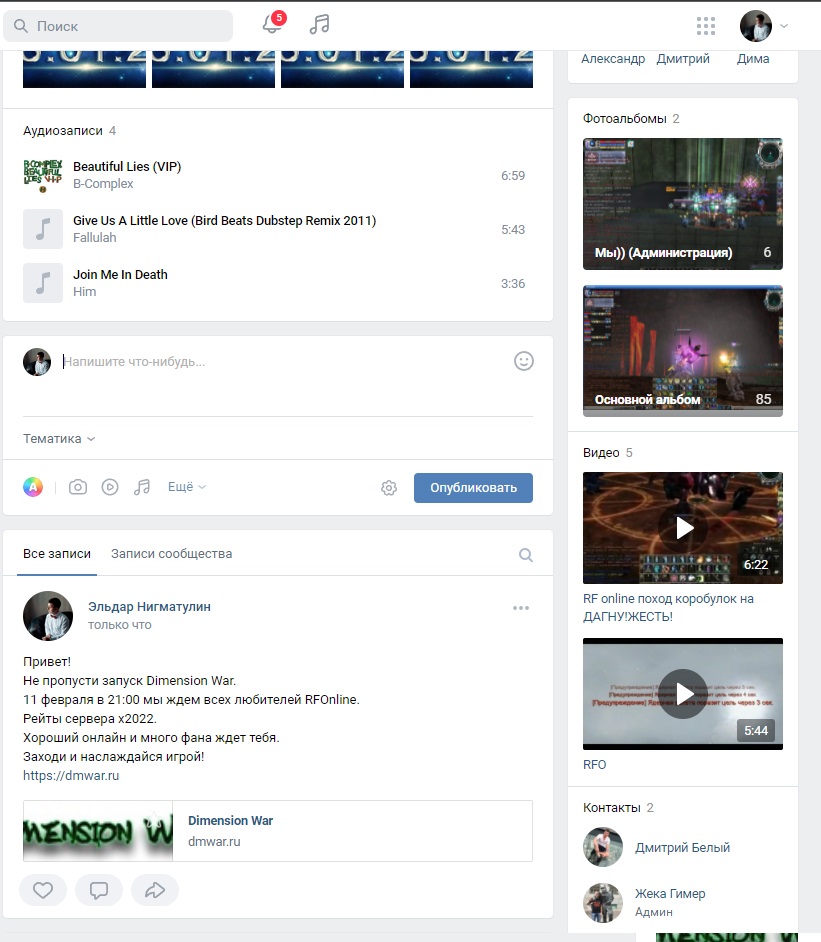Open Эльдар Нигматулин profile link
This screenshot has width=821, height=942.
(150, 607)
